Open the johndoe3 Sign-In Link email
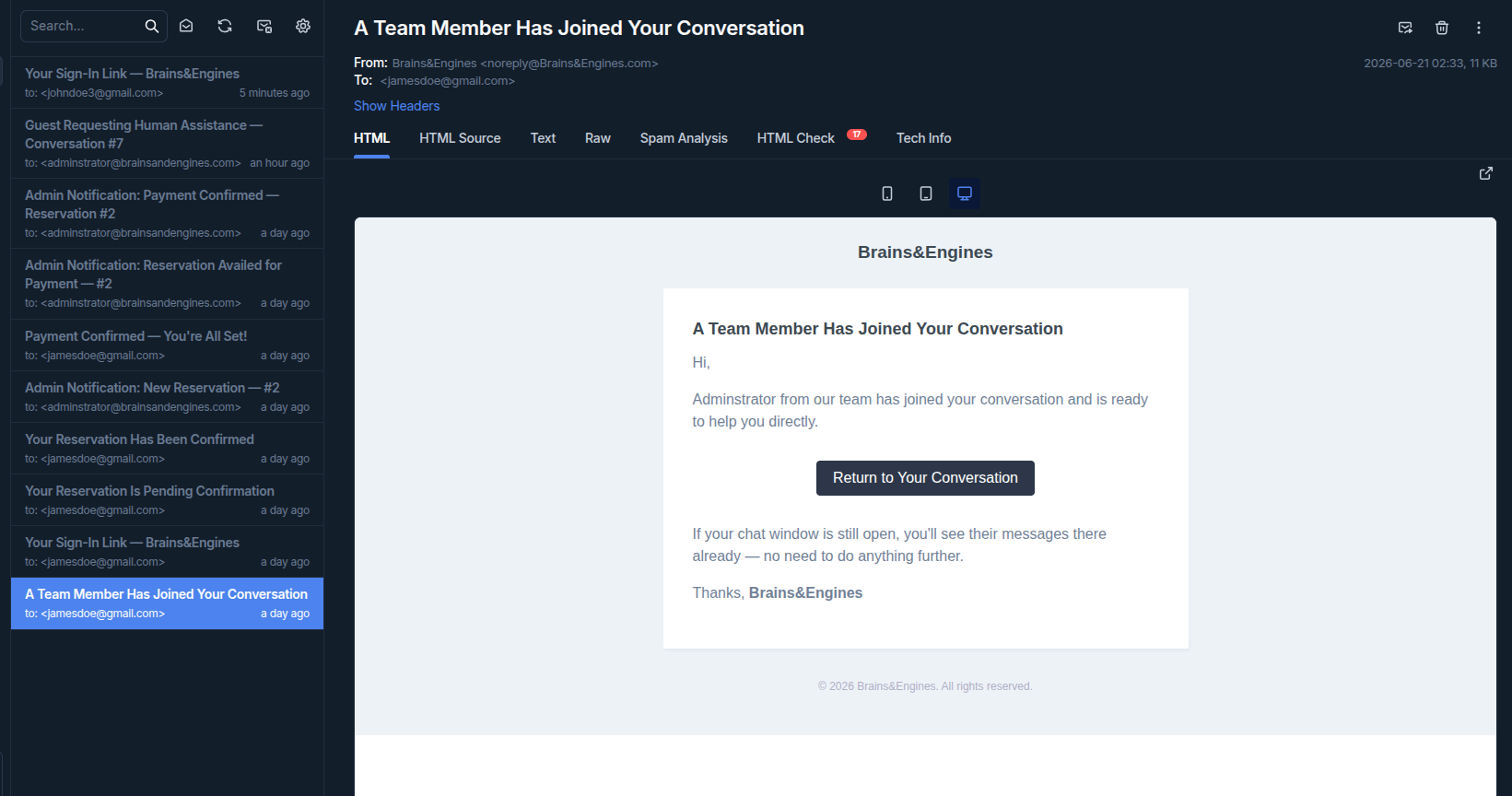Screen dimensions: 1512x796 click(x=167, y=83)
